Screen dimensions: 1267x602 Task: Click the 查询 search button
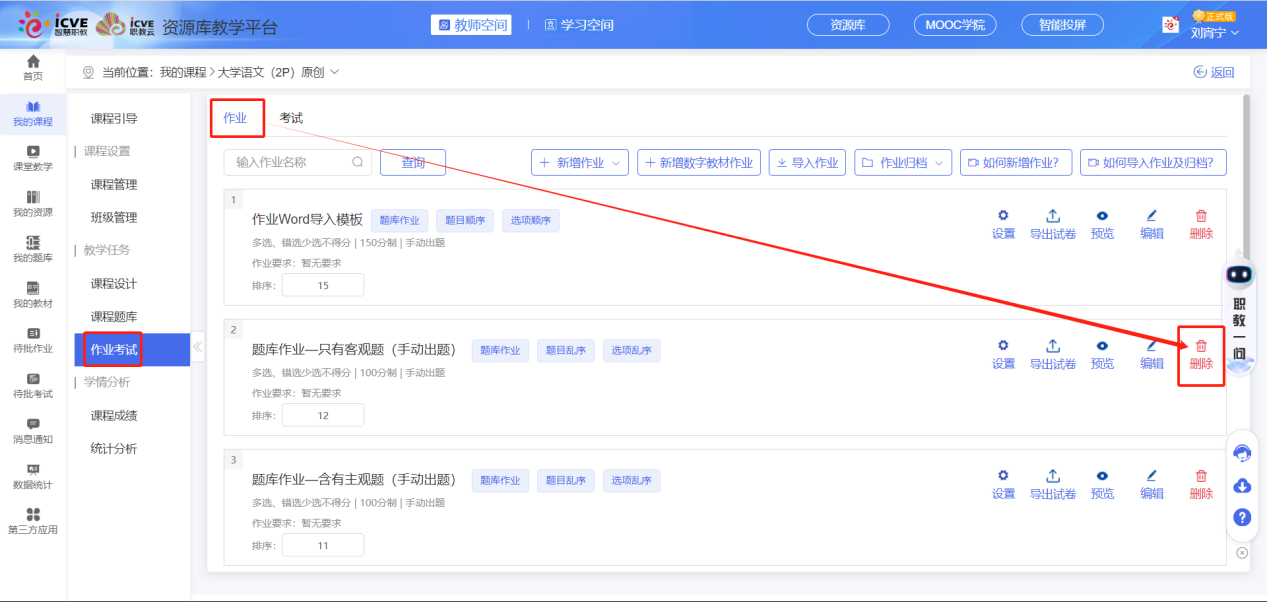(x=413, y=162)
